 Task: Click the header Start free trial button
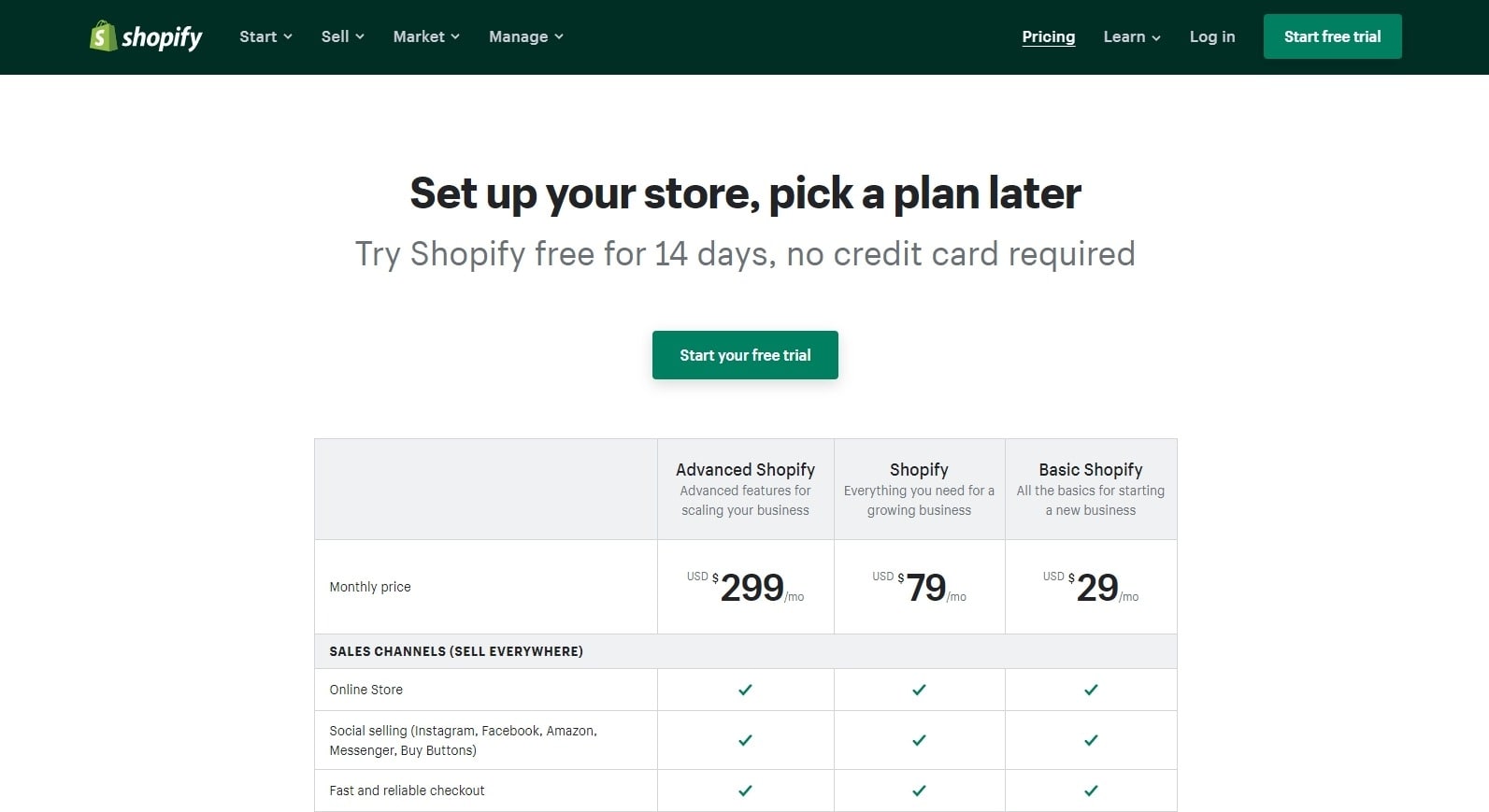[1332, 36]
